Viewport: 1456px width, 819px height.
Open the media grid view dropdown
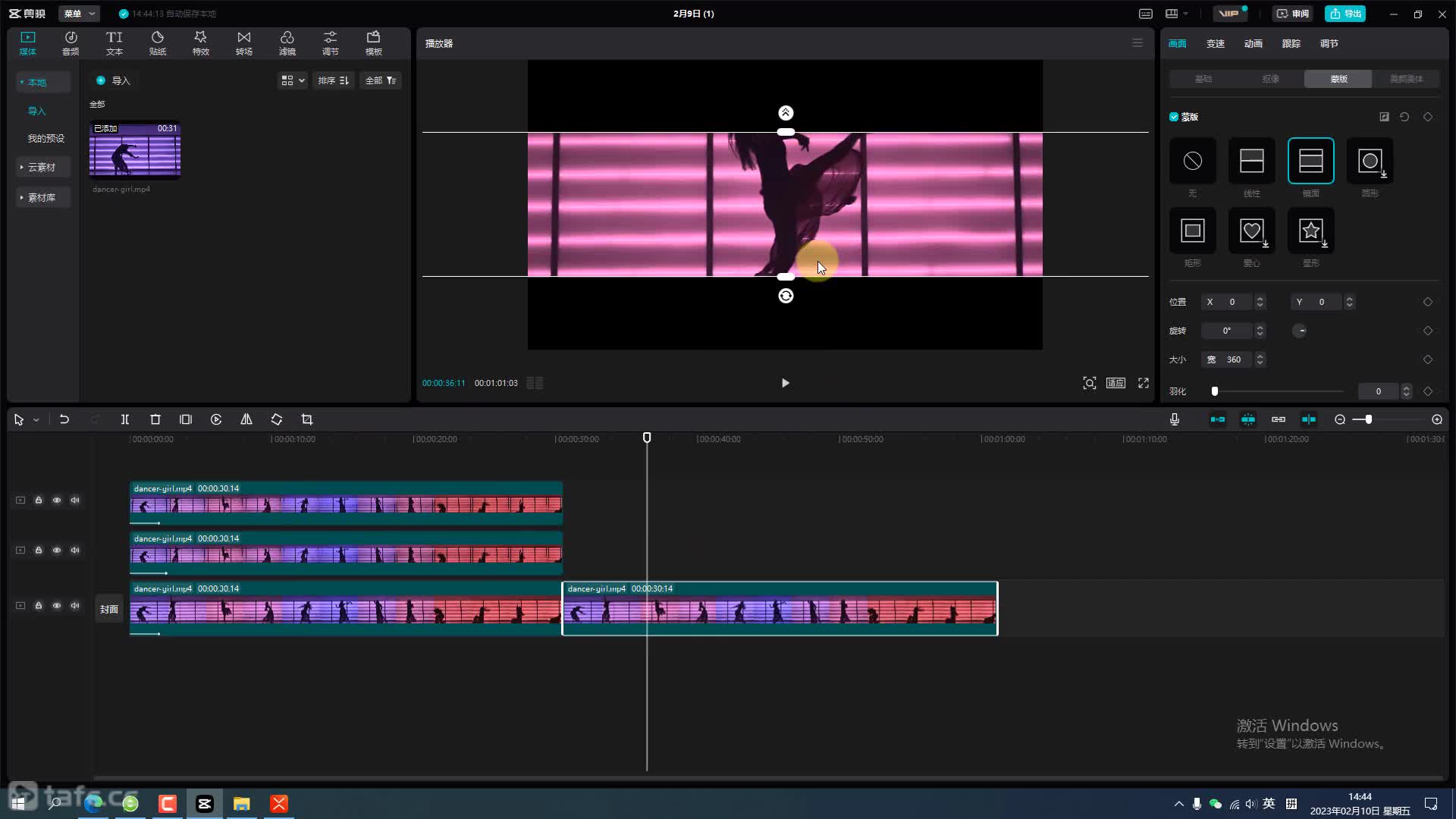tap(293, 80)
